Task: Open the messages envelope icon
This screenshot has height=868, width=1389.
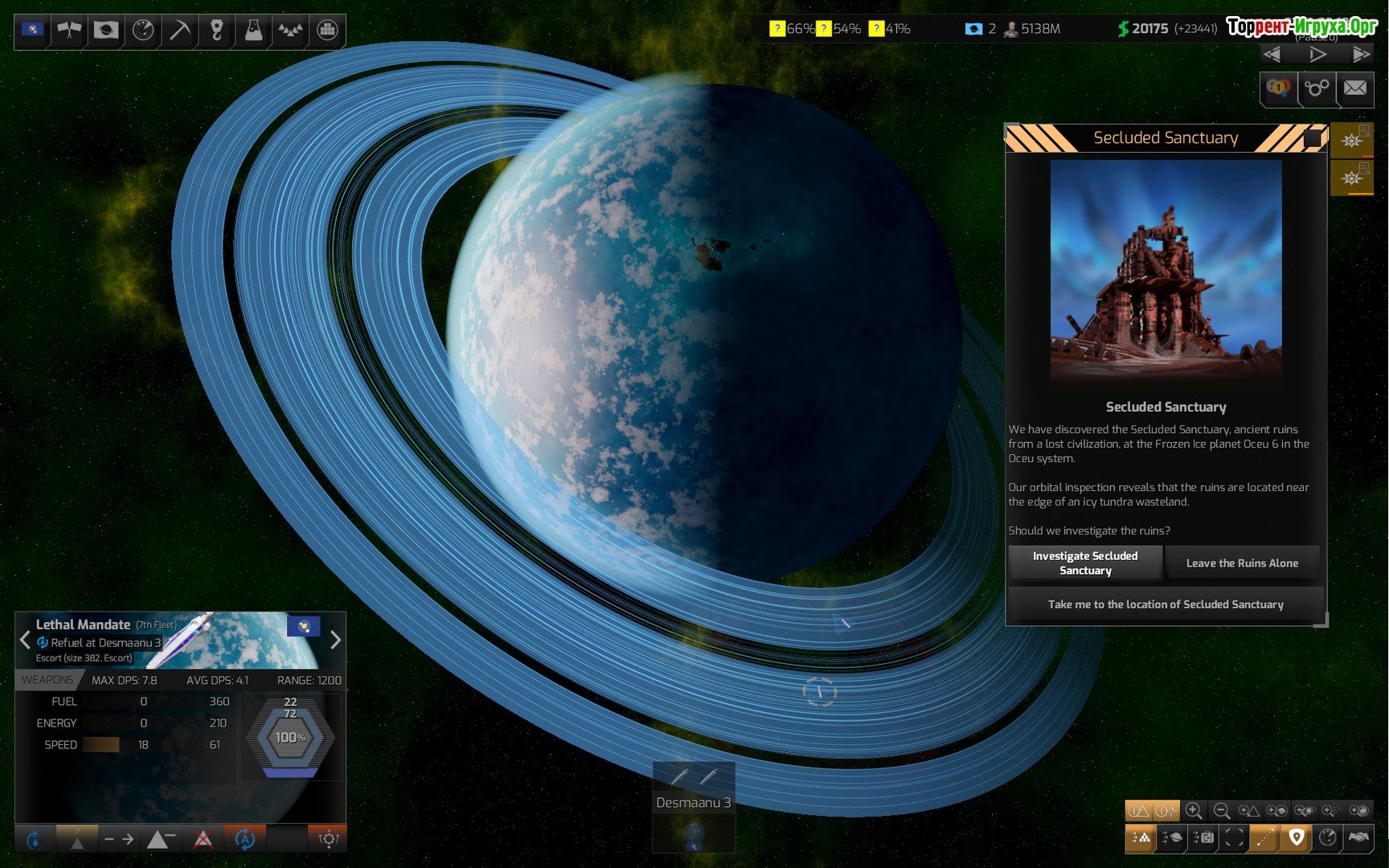Action: (1354, 88)
